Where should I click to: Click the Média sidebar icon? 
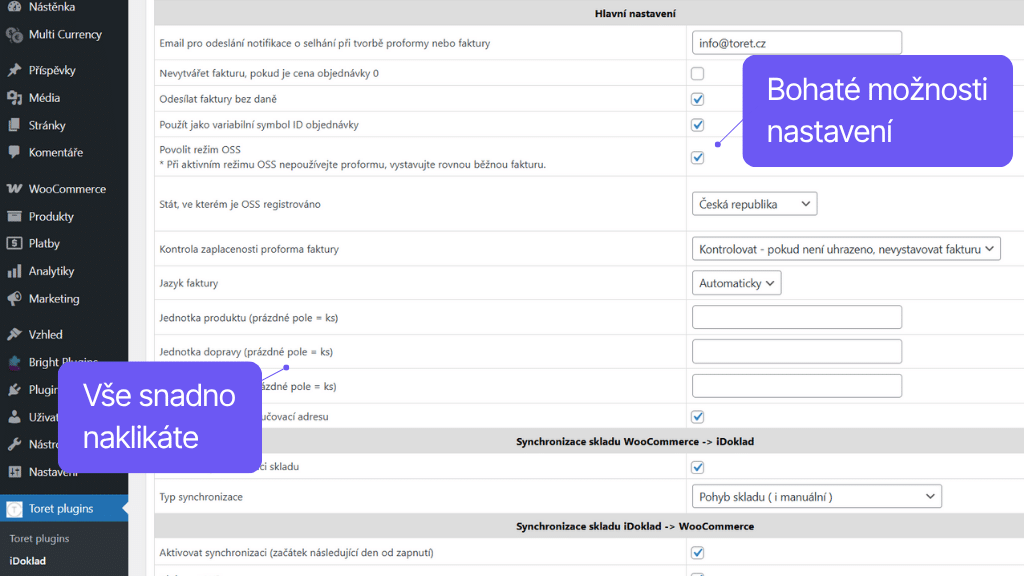pos(14,98)
